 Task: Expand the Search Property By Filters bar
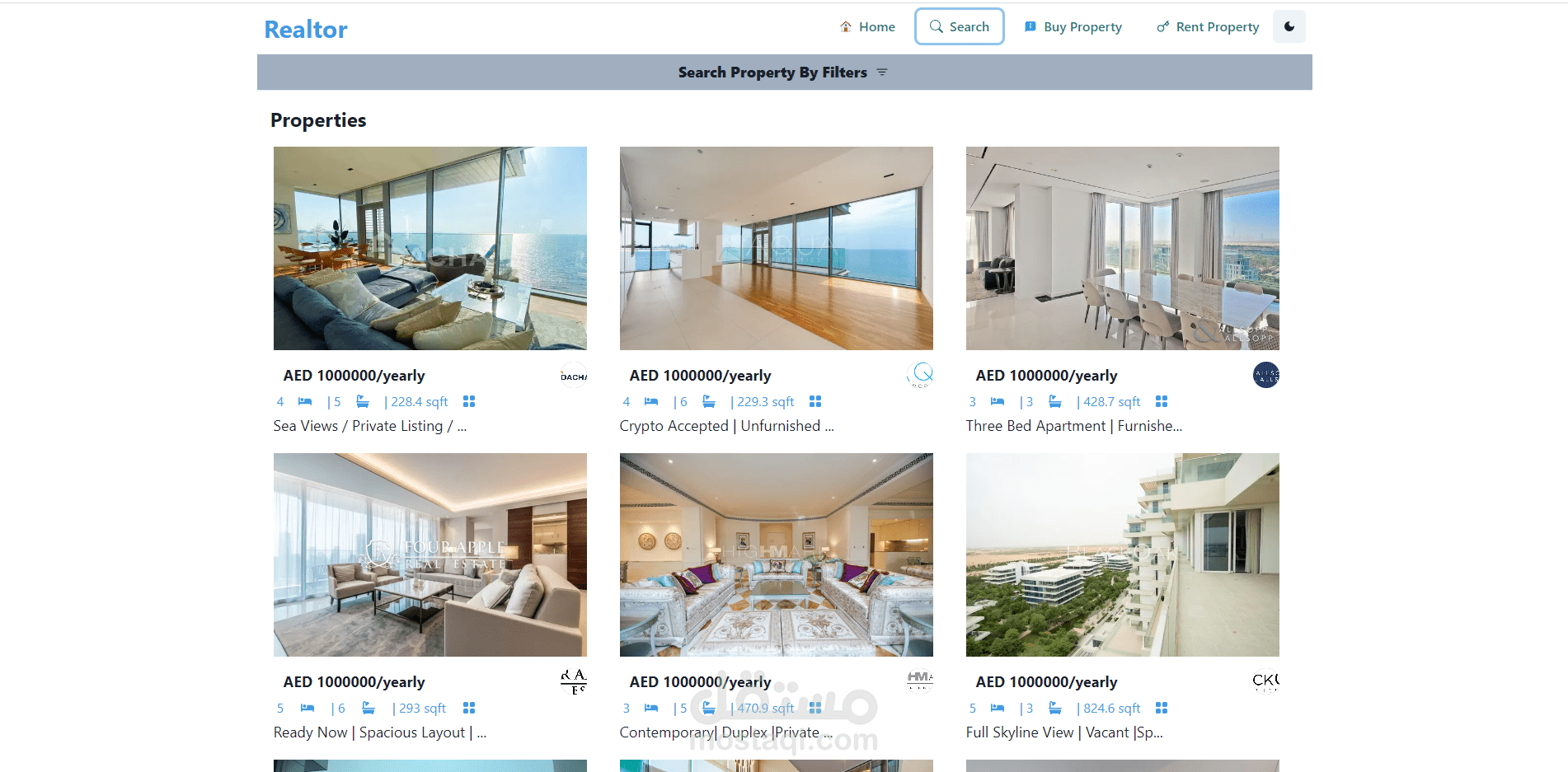(x=784, y=73)
